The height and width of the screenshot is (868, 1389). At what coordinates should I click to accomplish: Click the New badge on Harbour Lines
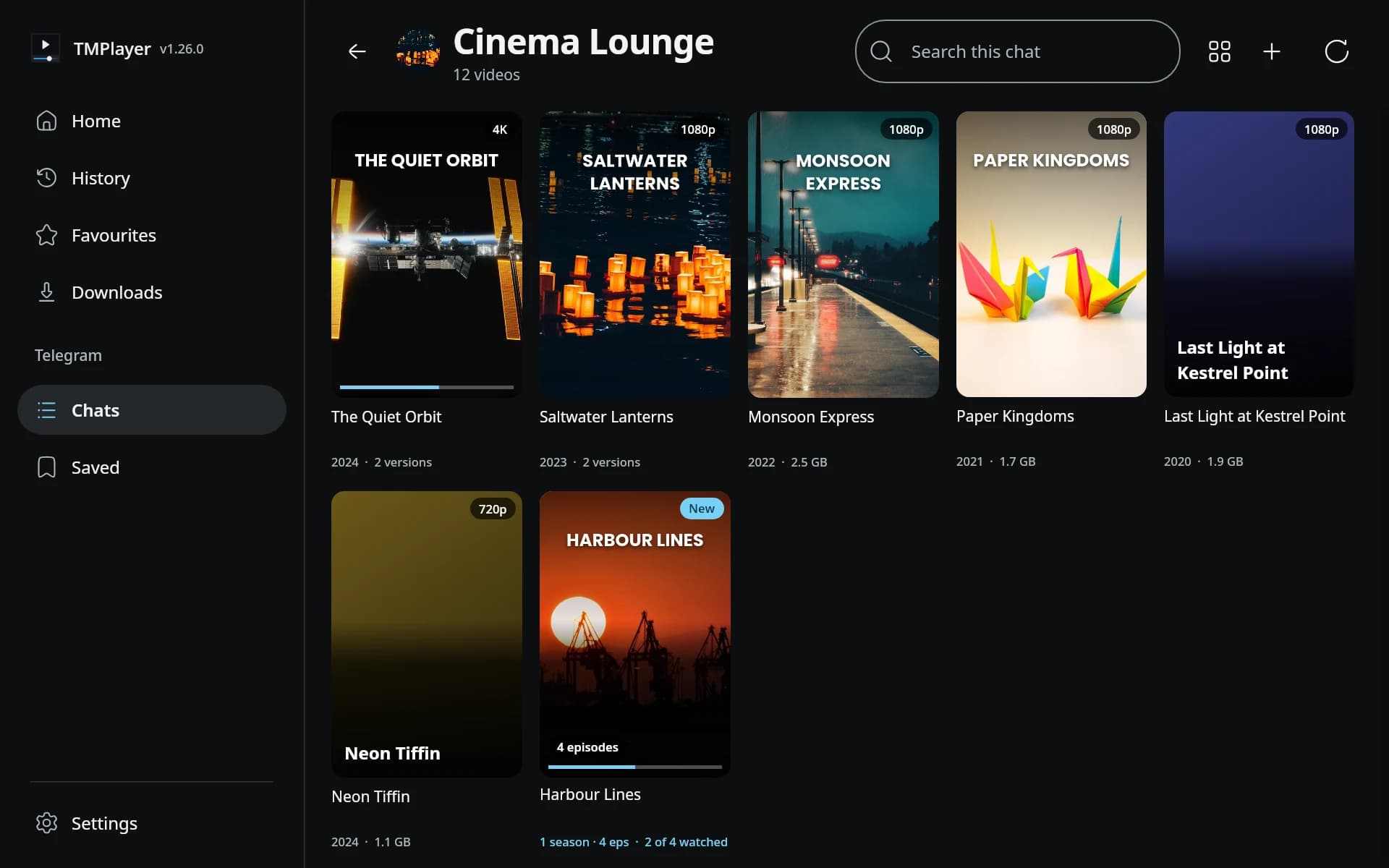(x=702, y=509)
